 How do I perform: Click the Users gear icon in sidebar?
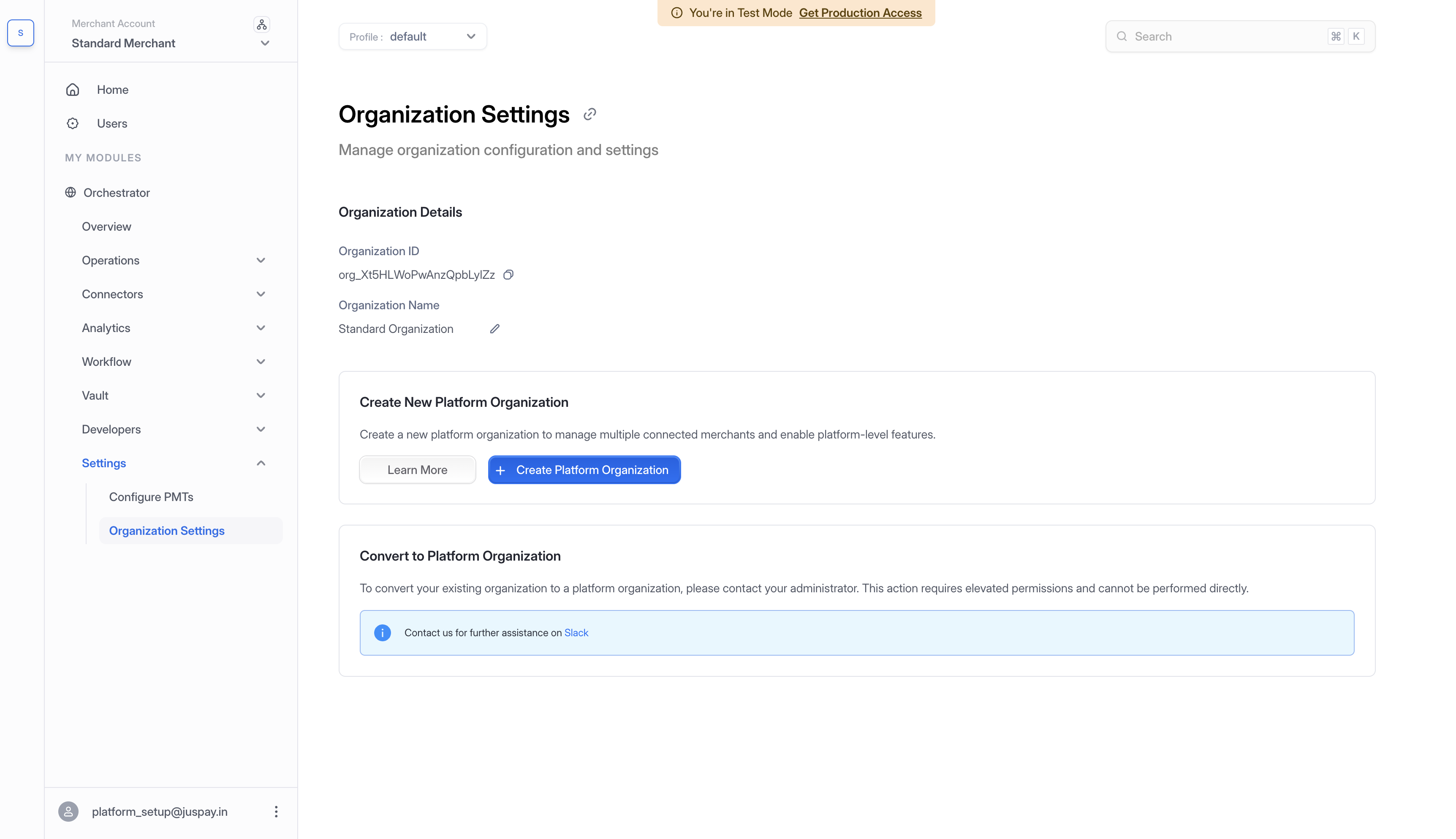[x=73, y=123]
